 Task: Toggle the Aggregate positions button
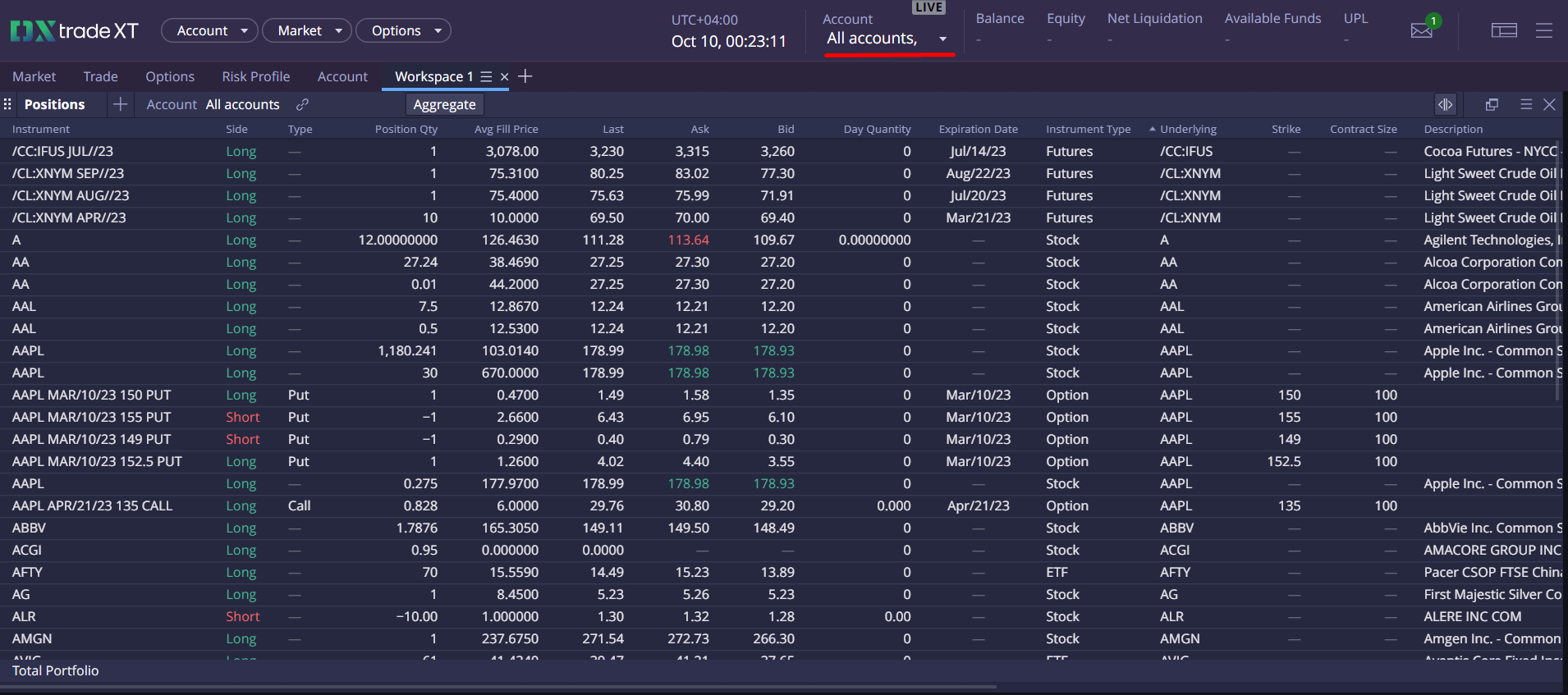(x=444, y=104)
